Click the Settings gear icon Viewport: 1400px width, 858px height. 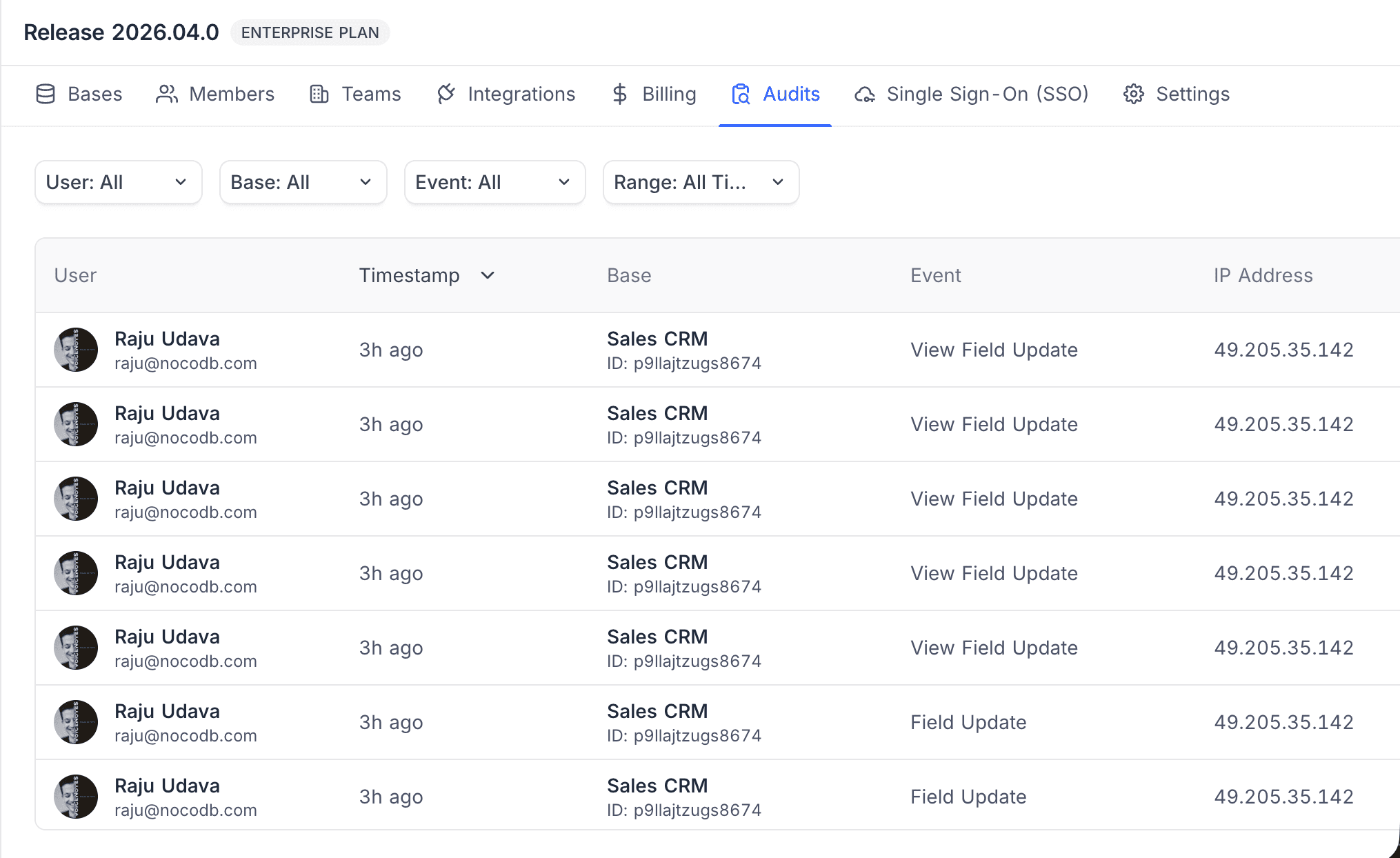pos(1134,94)
